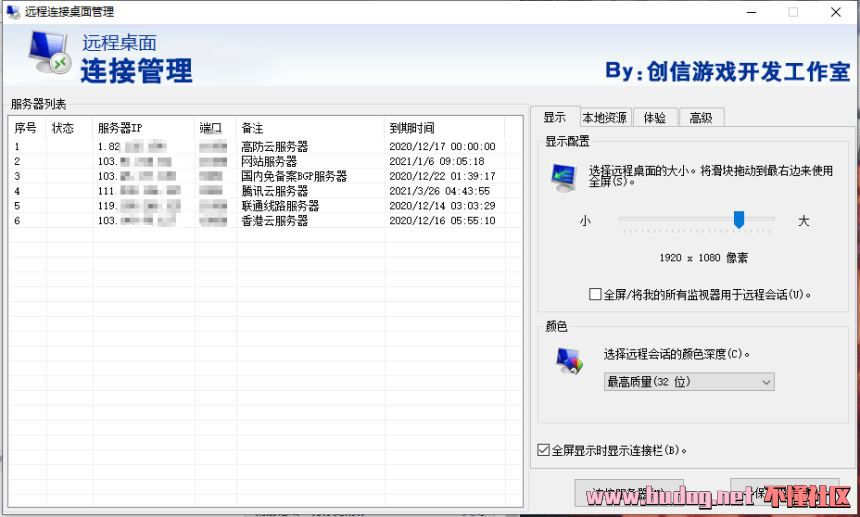Close the 远程连接桌面管理 window
This screenshot has height=517, width=860.
(835, 12)
